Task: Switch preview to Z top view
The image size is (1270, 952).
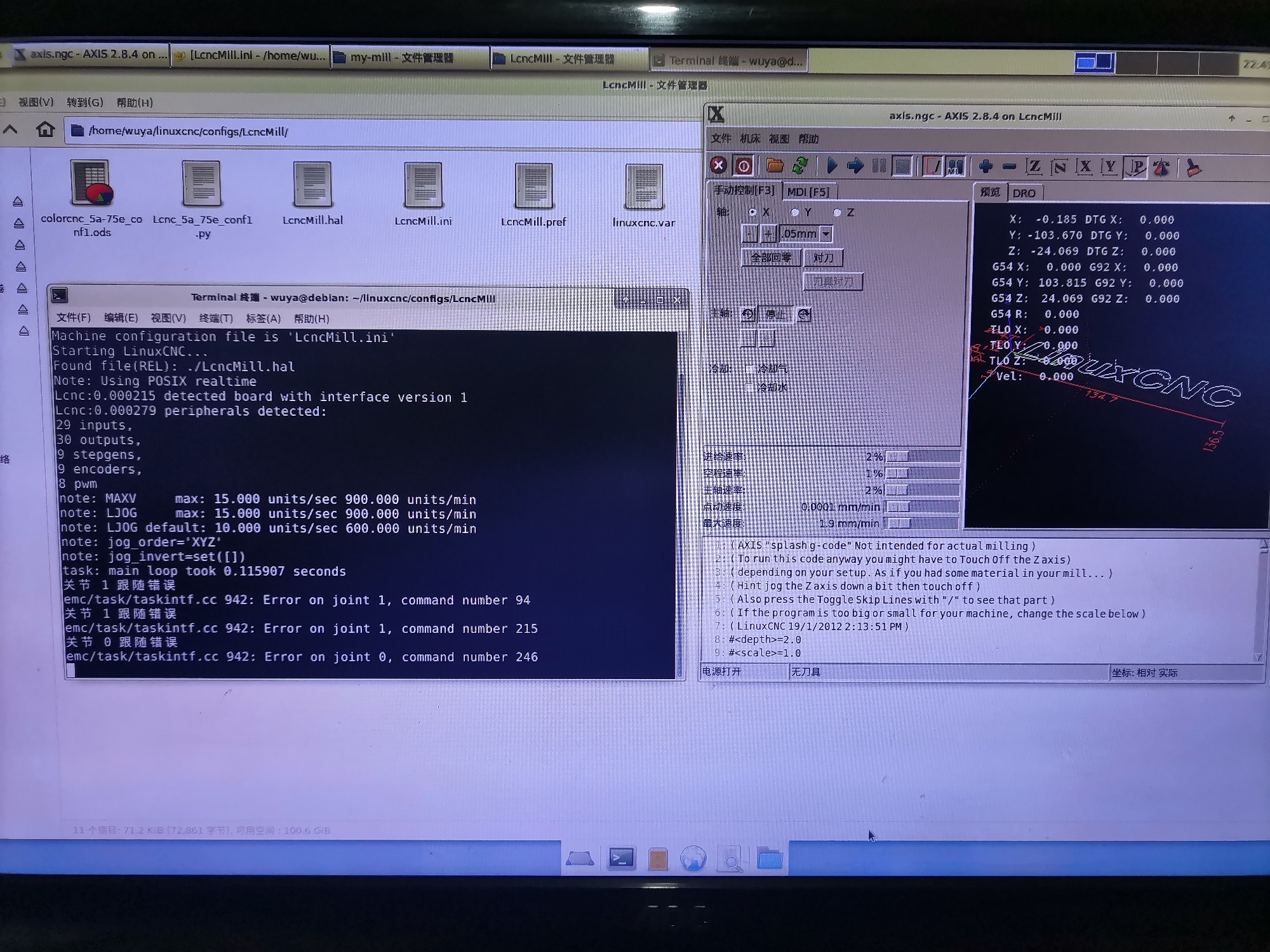Action: pyautogui.click(x=1034, y=167)
